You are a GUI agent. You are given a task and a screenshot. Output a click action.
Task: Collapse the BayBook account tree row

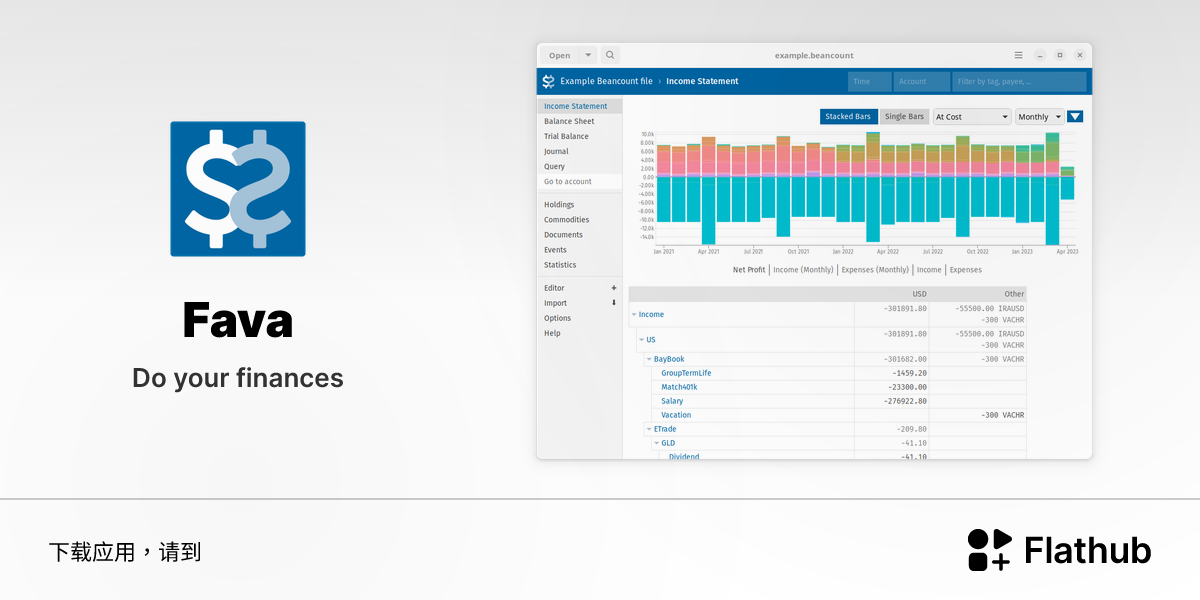(x=649, y=359)
